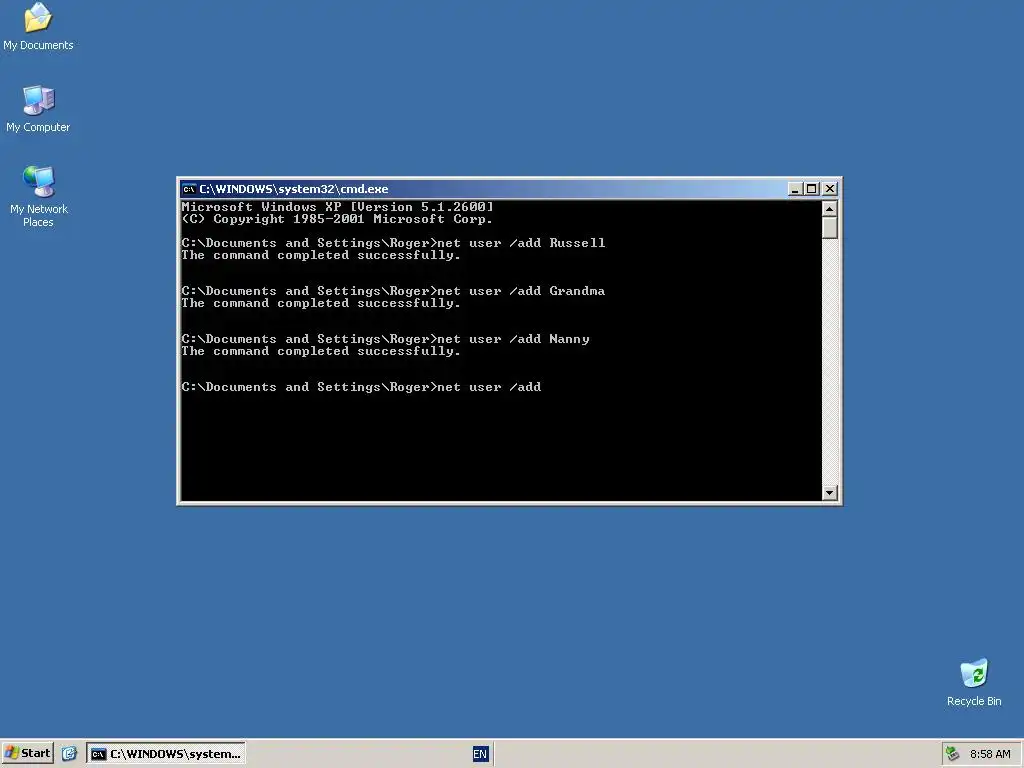Click the 'net user /add Nanny' line
Viewport: 1024px width, 768px height.
[x=385, y=339]
